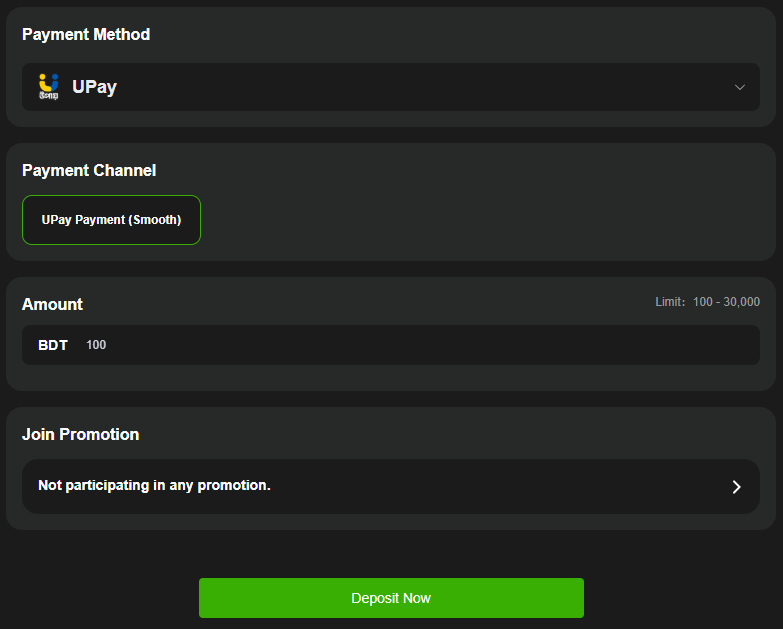Click the Amount section heading
Screen dimensions: 783x629
(52, 304)
